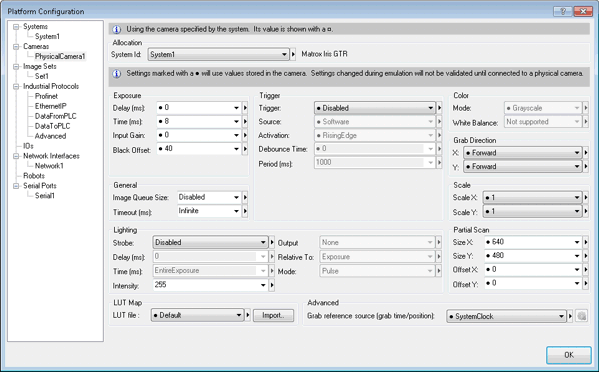This screenshot has width=599, height=372.
Task: Open Grab reference source dropdown
Action: [x=506, y=316]
